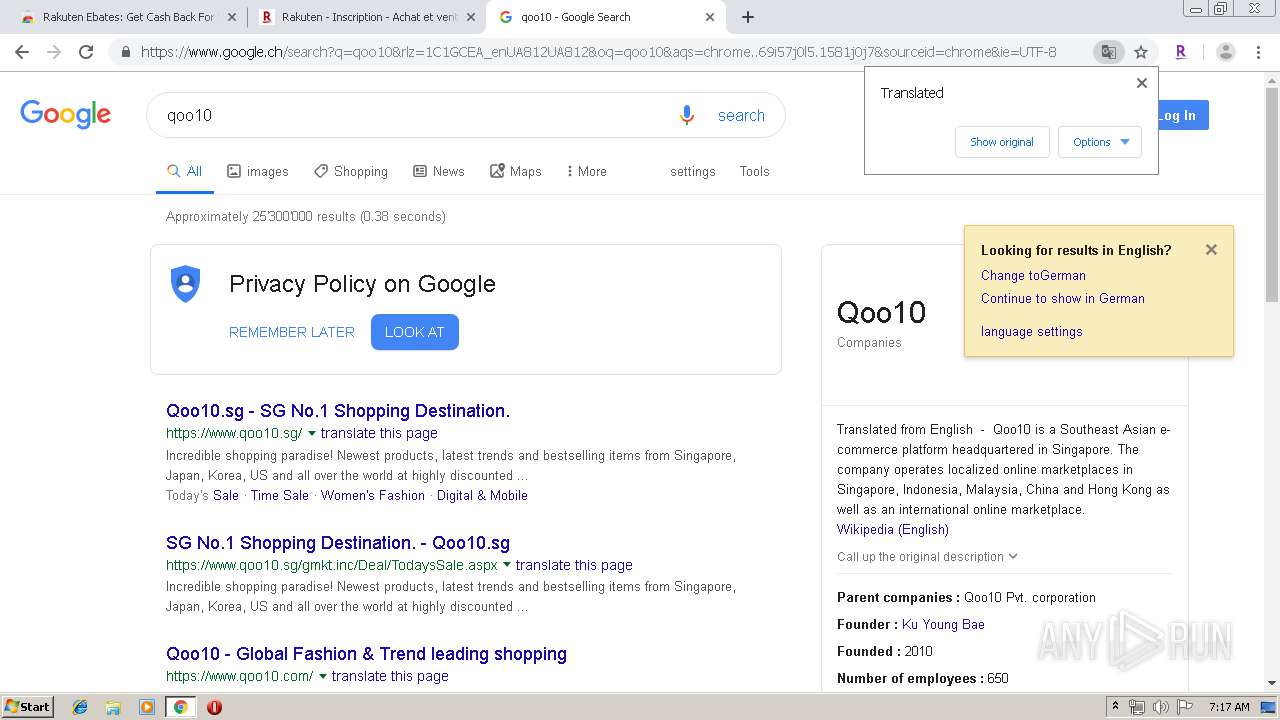The width and height of the screenshot is (1280, 720).
Task: Open 'Qoo10 - Global Fashion & Trend leading shopping'
Action: pos(366,654)
